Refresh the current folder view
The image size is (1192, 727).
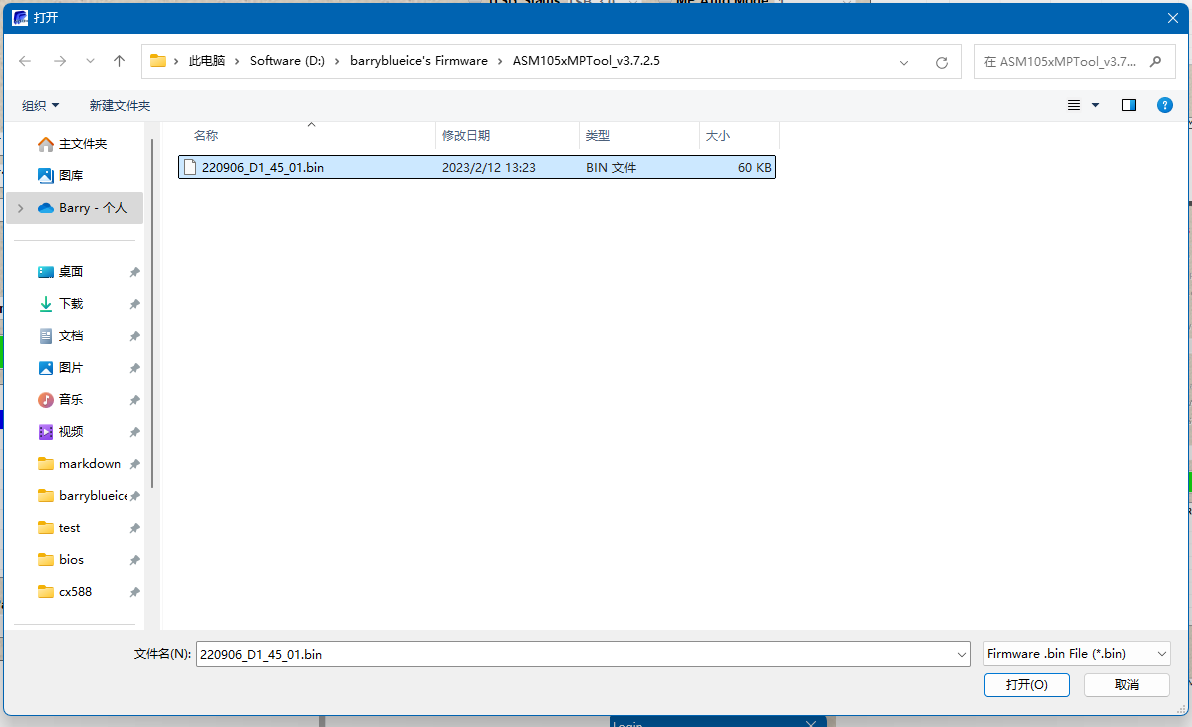coord(942,62)
